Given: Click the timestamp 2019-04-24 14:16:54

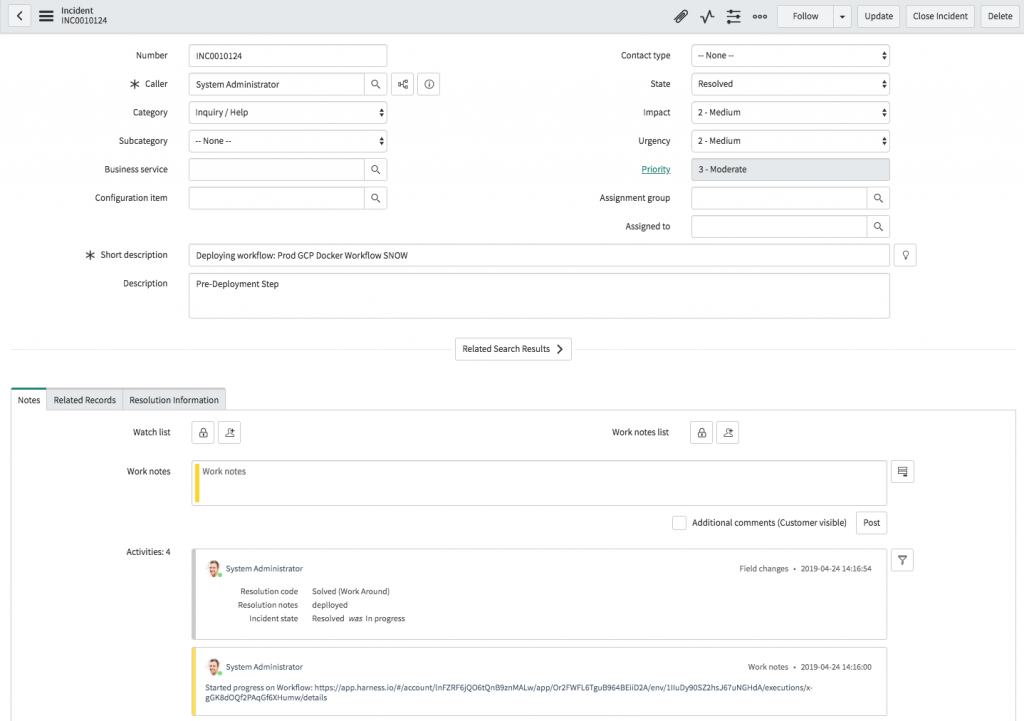Looking at the screenshot, I should click(x=836, y=569).
